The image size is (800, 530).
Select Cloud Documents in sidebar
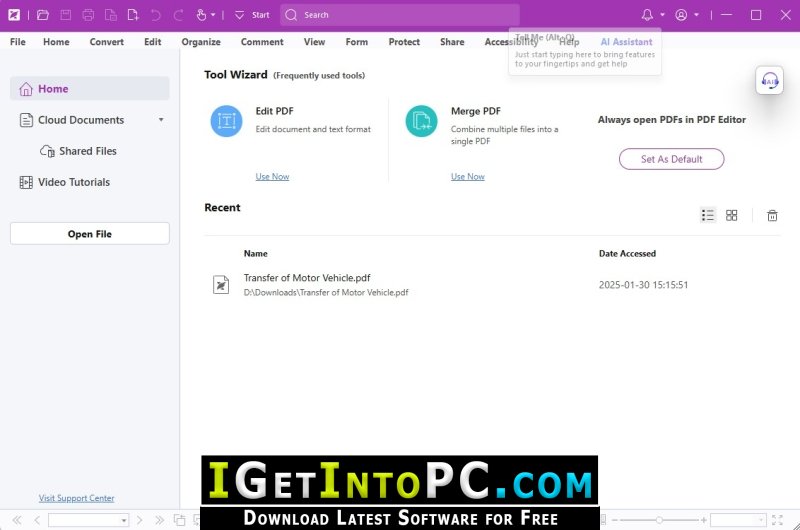click(x=81, y=120)
